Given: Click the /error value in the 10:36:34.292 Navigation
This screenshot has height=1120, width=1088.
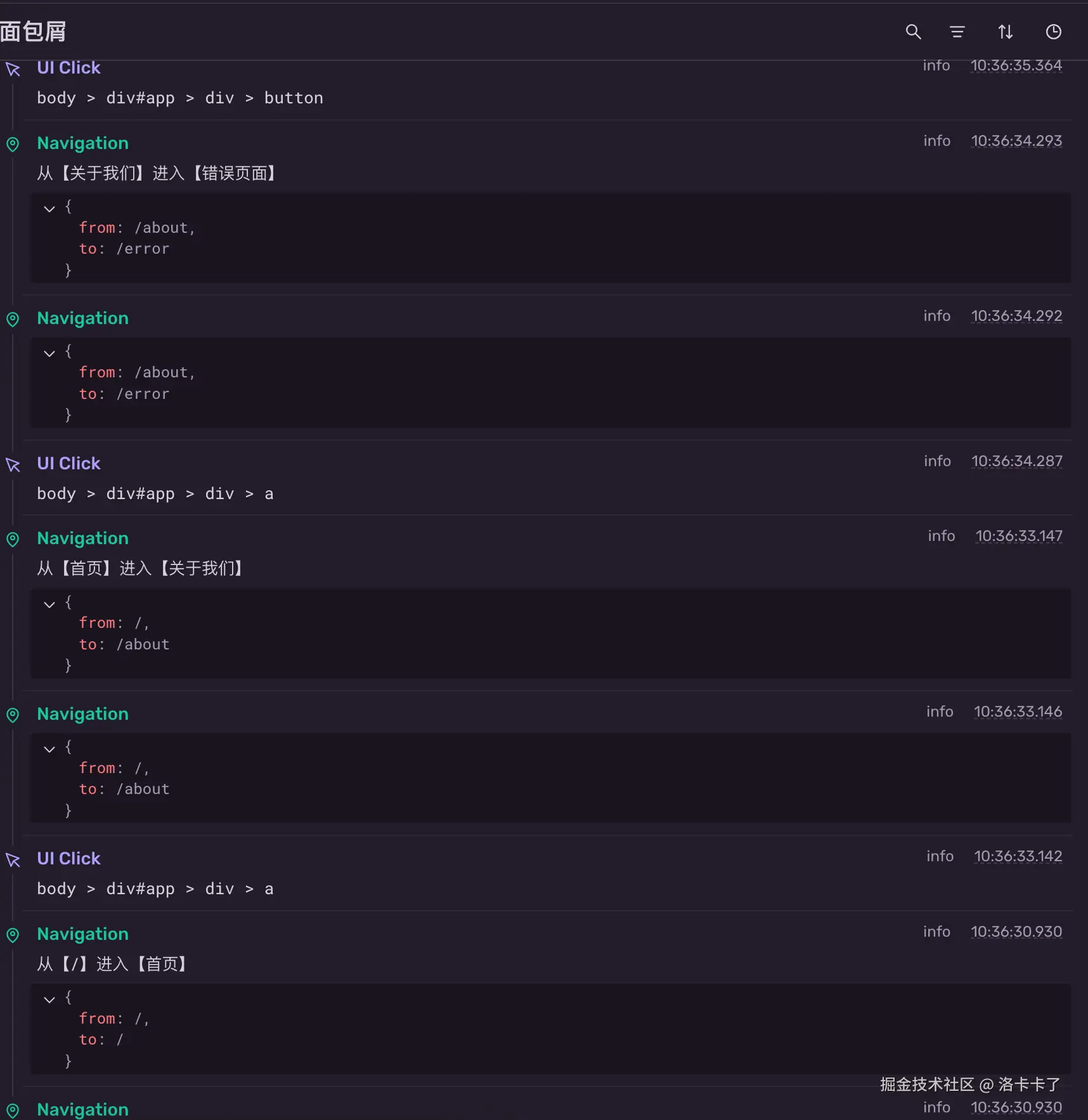Looking at the screenshot, I should click(x=143, y=394).
